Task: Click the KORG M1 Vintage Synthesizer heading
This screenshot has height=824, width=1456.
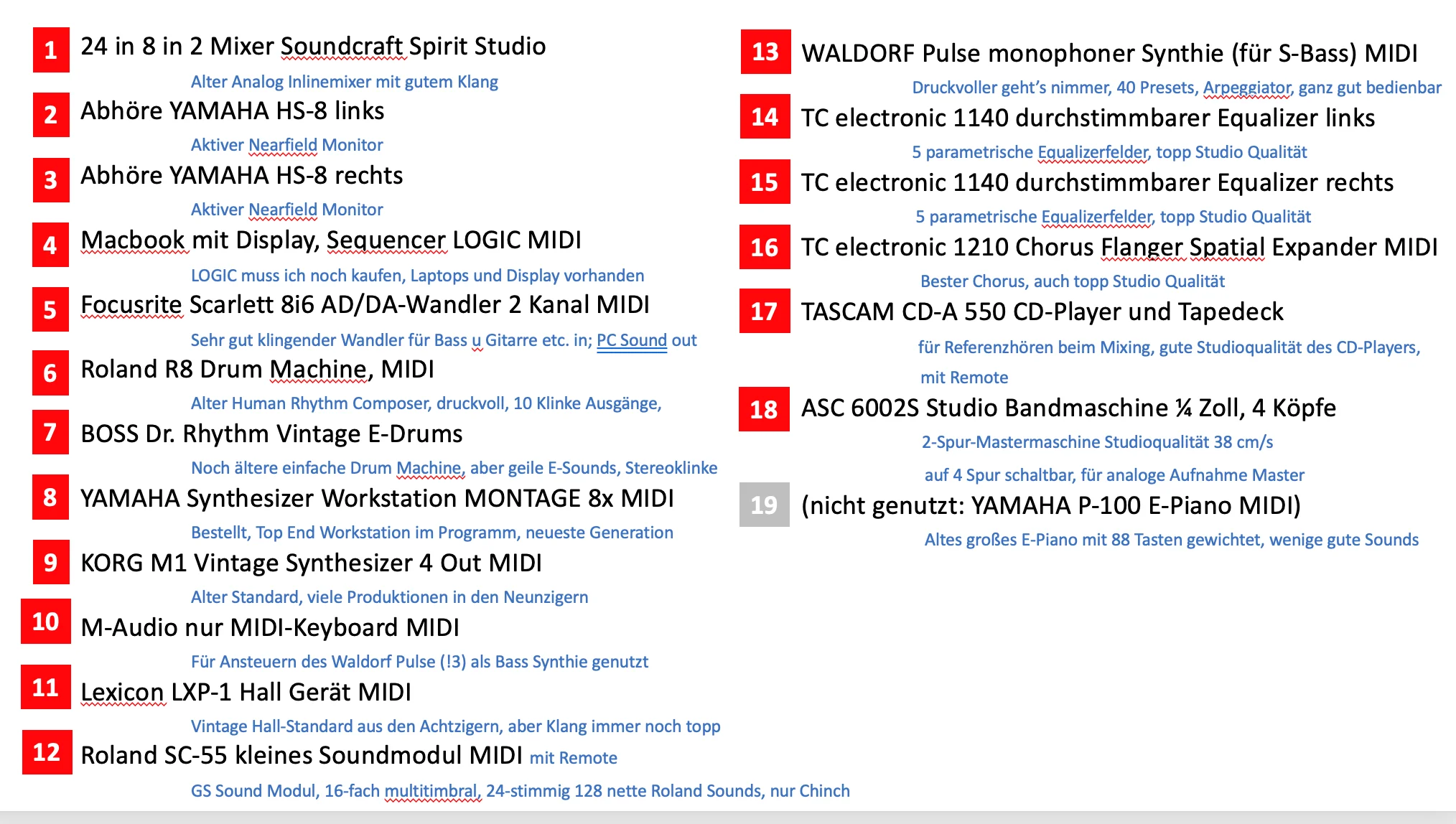Action: click(311, 563)
